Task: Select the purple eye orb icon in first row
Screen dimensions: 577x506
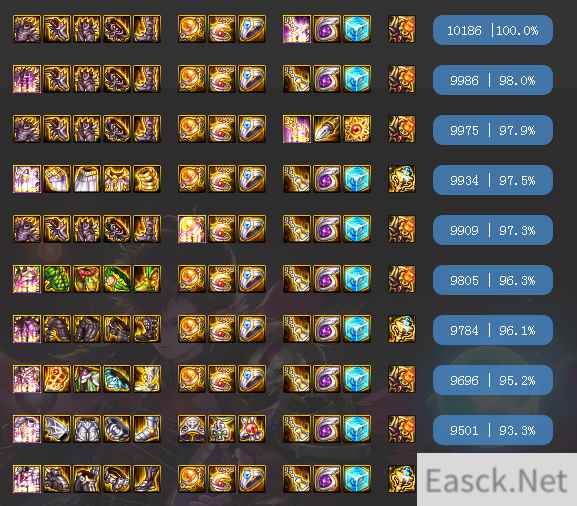Action: 327,29
